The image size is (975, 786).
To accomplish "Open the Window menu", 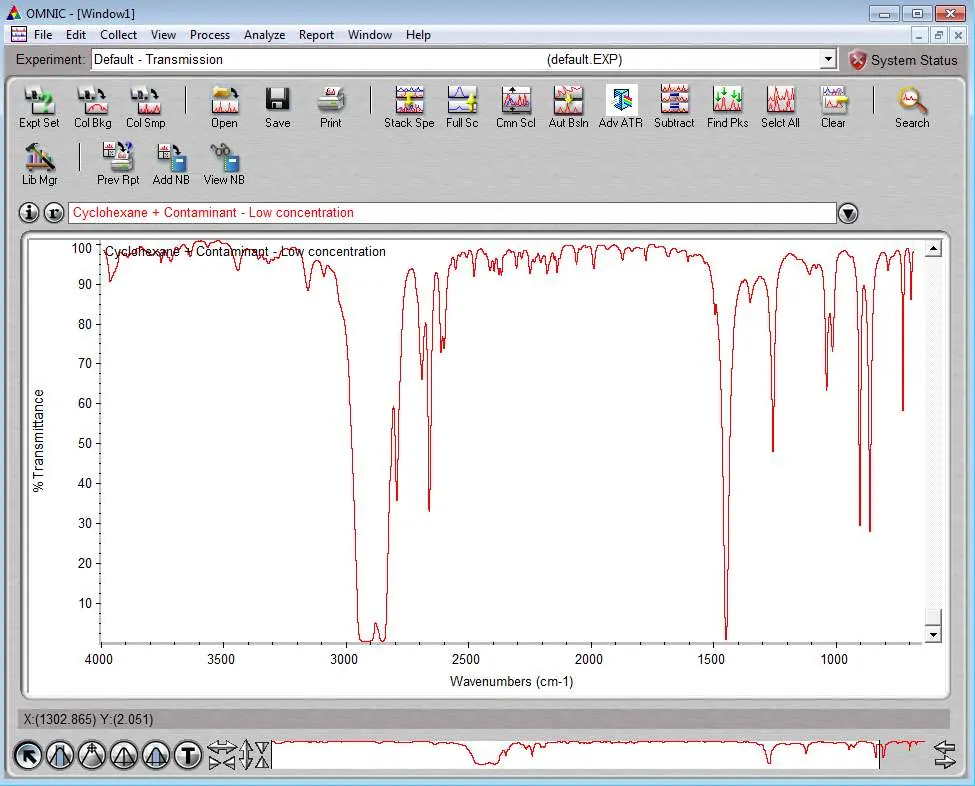I will tap(369, 35).
